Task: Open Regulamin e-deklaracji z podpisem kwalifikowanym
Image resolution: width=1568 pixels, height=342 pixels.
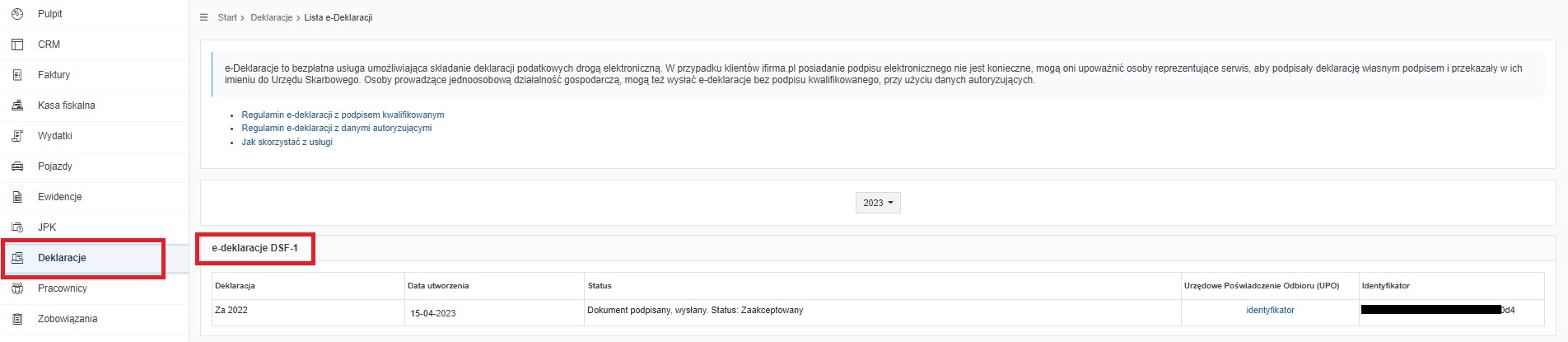Action: pos(343,115)
